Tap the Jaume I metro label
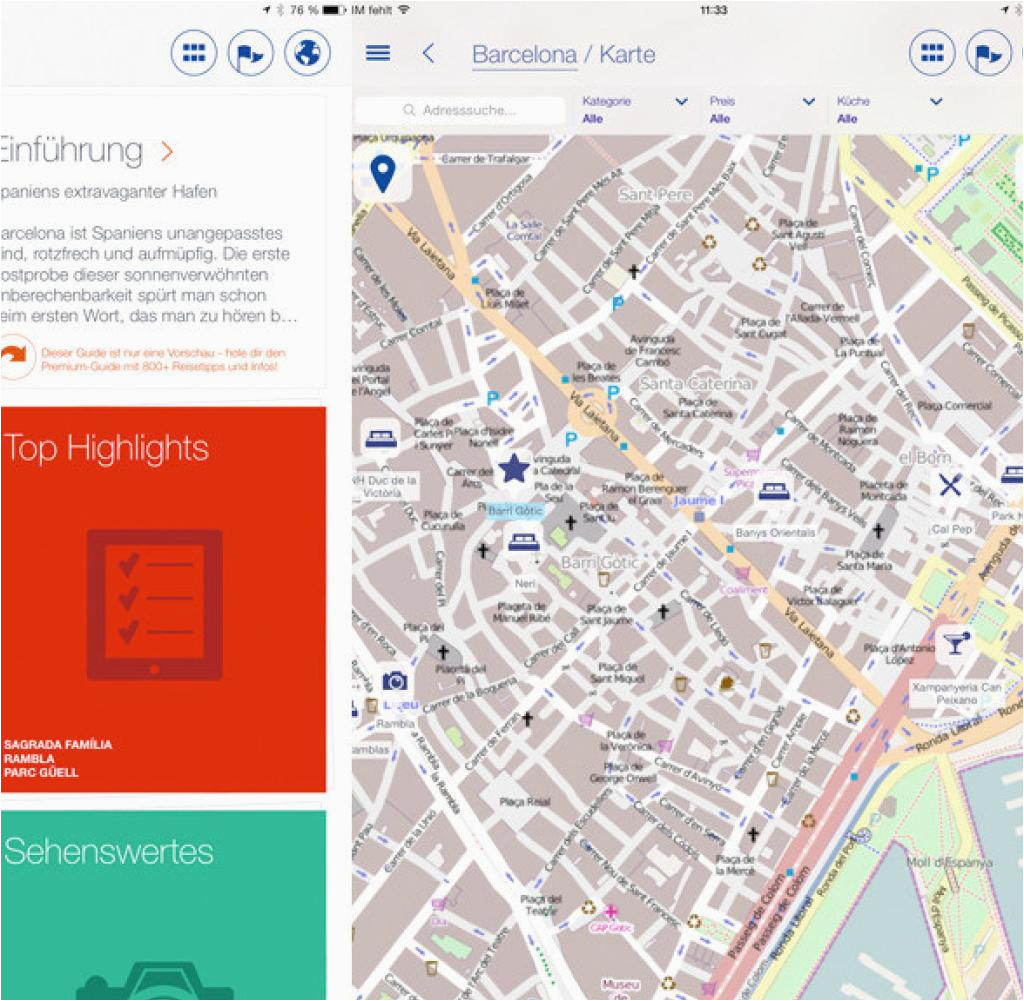This screenshot has width=1024, height=1001. (699, 500)
